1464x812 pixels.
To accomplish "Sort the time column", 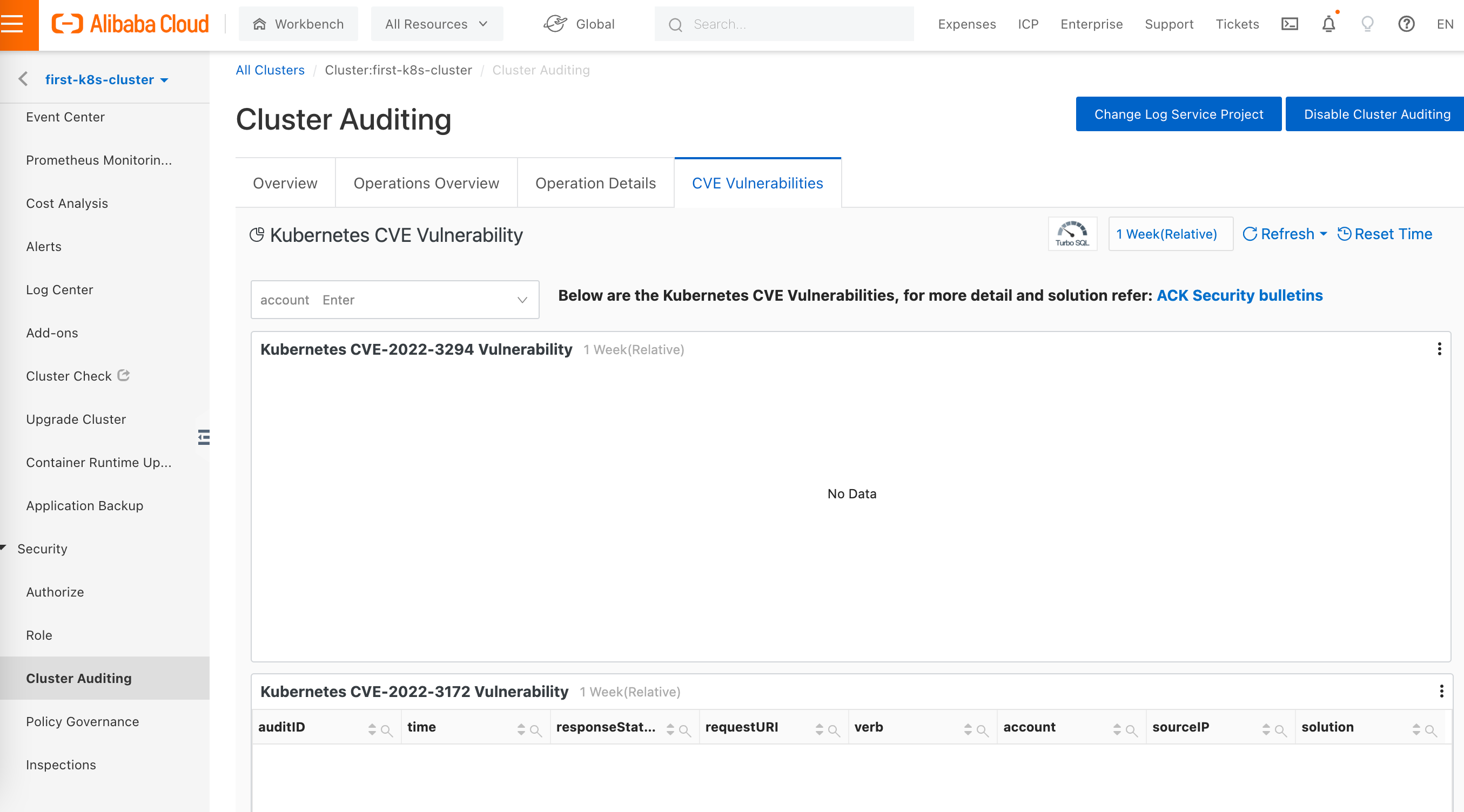I will 521,729.
